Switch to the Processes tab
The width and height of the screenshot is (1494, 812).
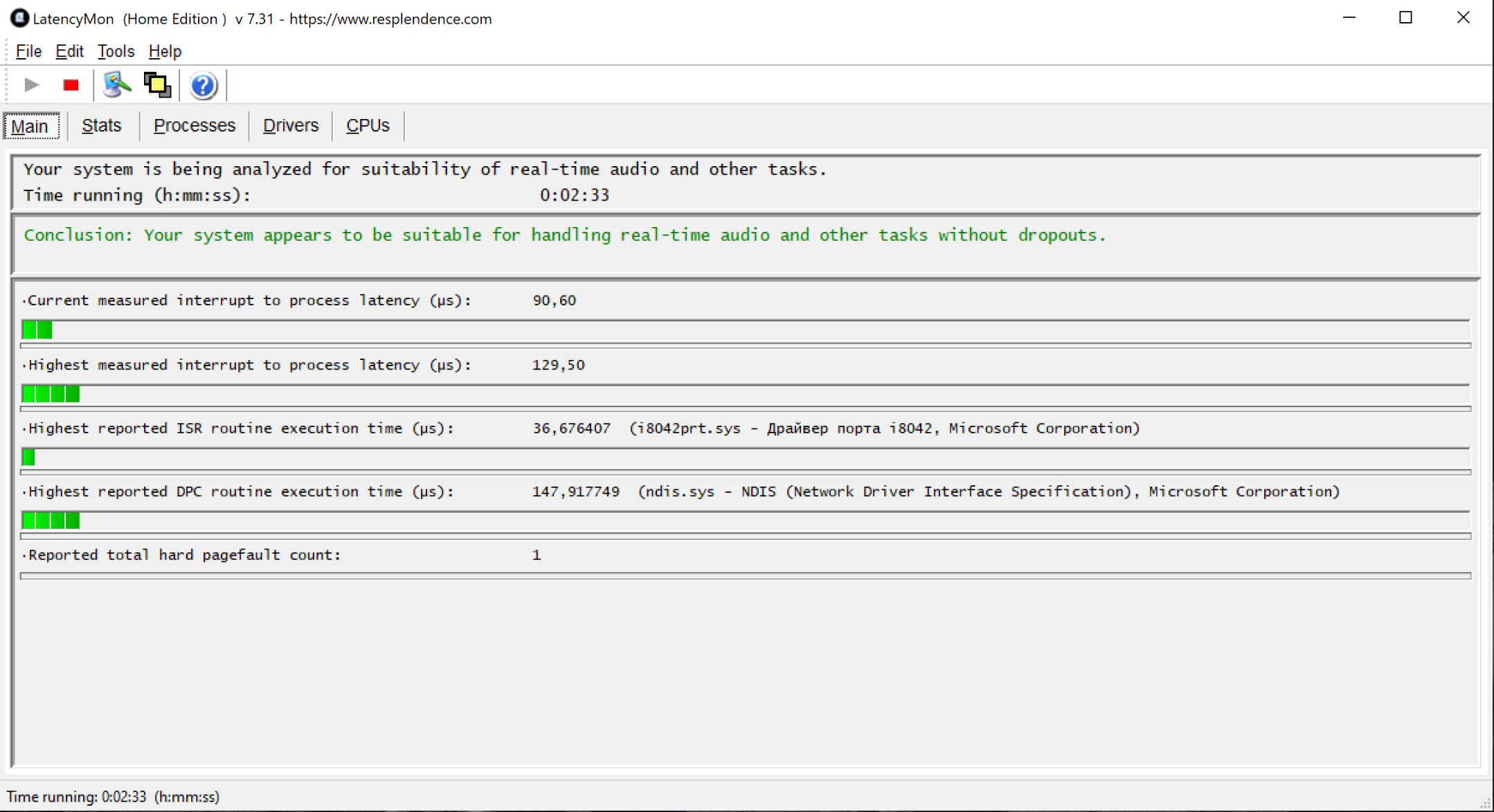pyautogui.click(x=195, y=125)
